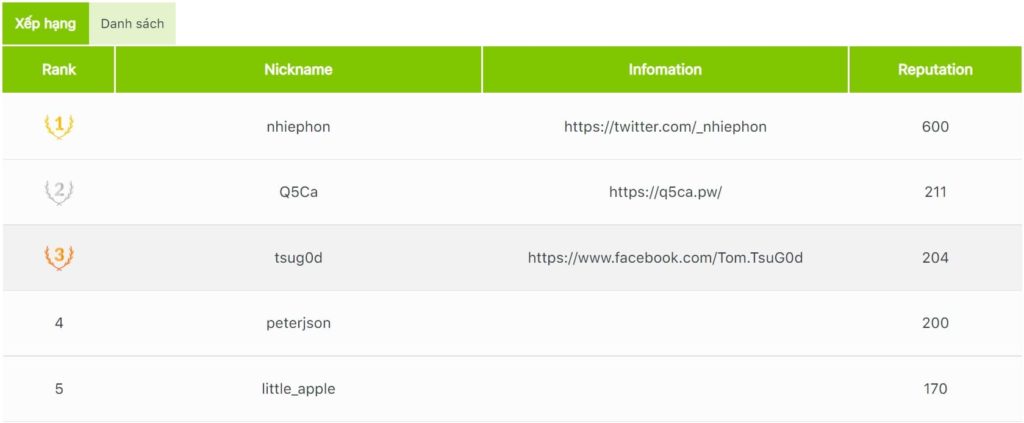Click the rank number 4 cell
1024x423 pixels.
[59, 323]
